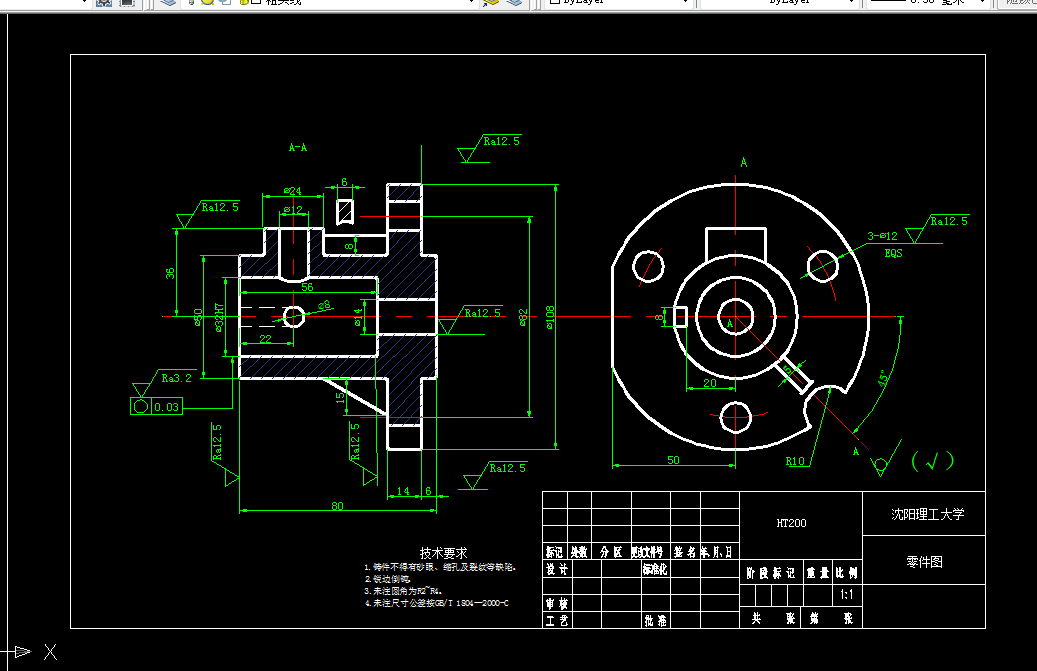
Task: Select the 处数 title block cell
Action: [x=579, y=552]
